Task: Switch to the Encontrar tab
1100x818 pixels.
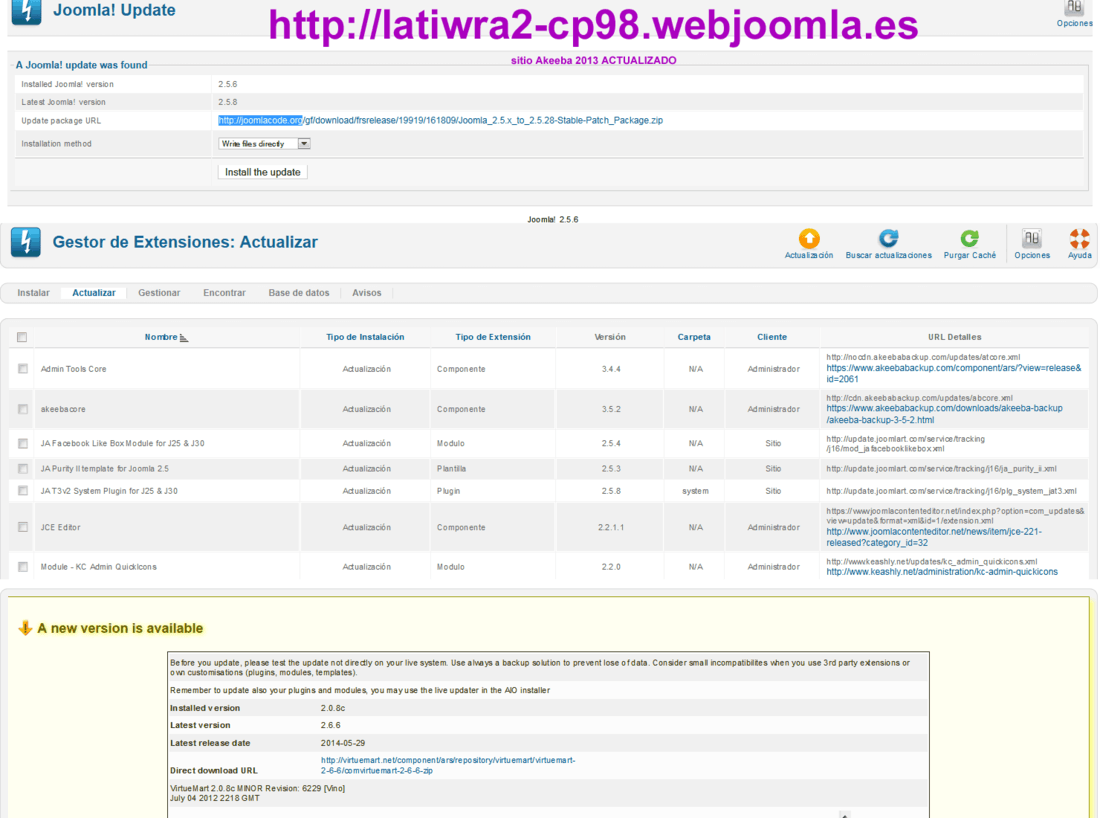Action: (x=224, y=293)
